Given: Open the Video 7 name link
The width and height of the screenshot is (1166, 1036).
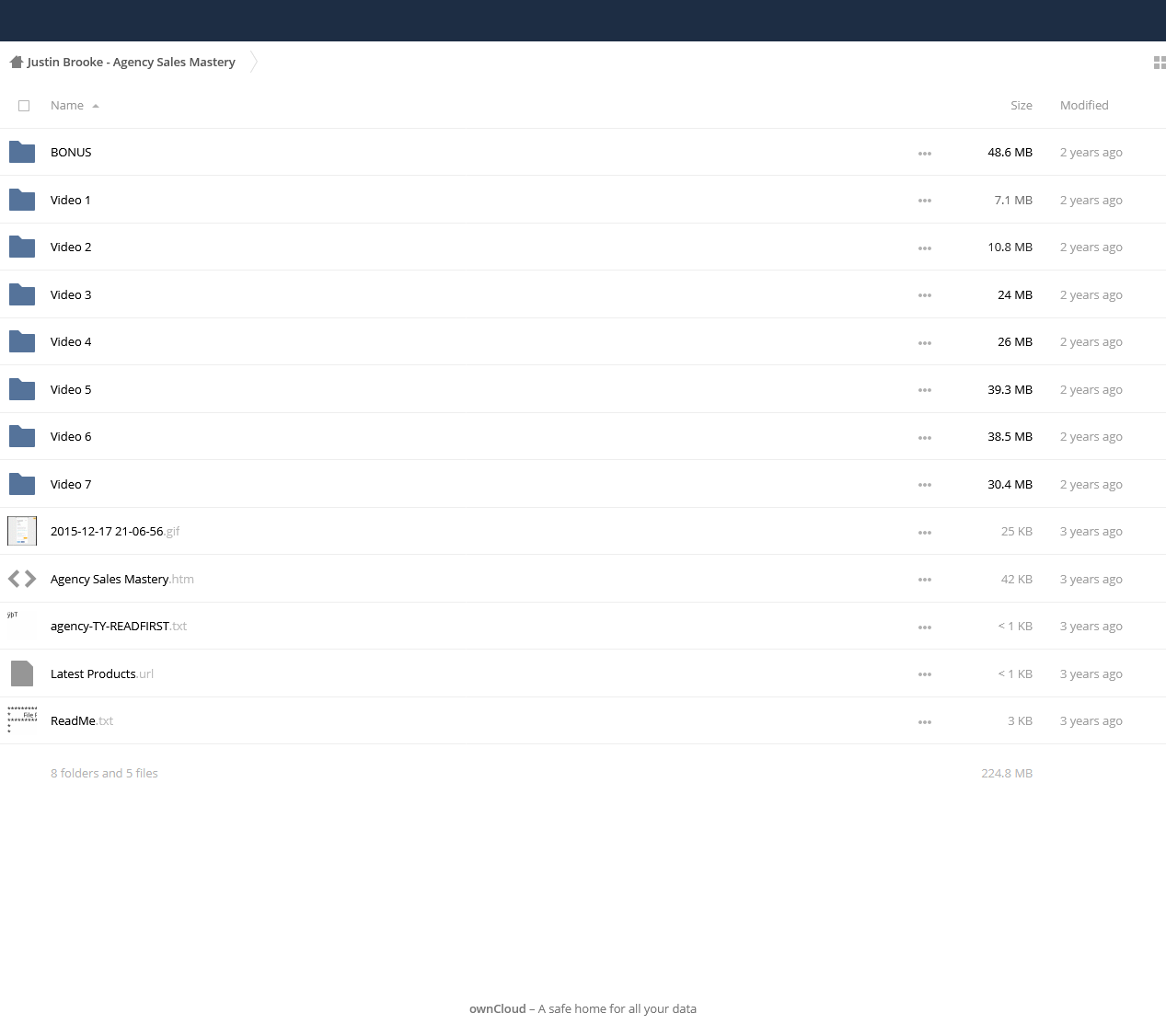Looking at the screenshot, I should (71, 484).
